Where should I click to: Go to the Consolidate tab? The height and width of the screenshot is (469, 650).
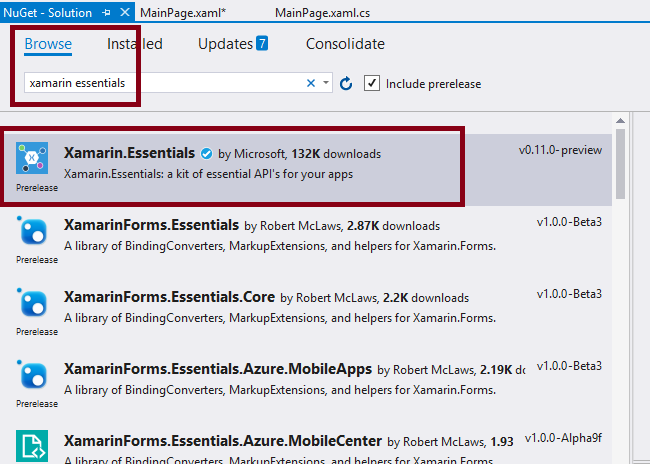(x=345, y=44)
